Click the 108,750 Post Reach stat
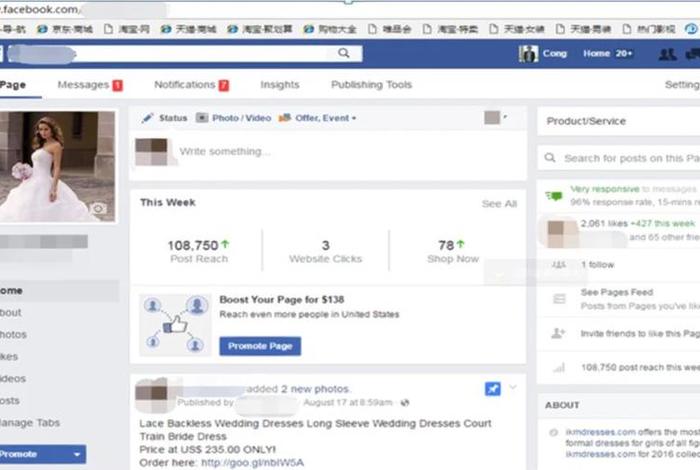This screenshot has width=700, height=470. 199,251
